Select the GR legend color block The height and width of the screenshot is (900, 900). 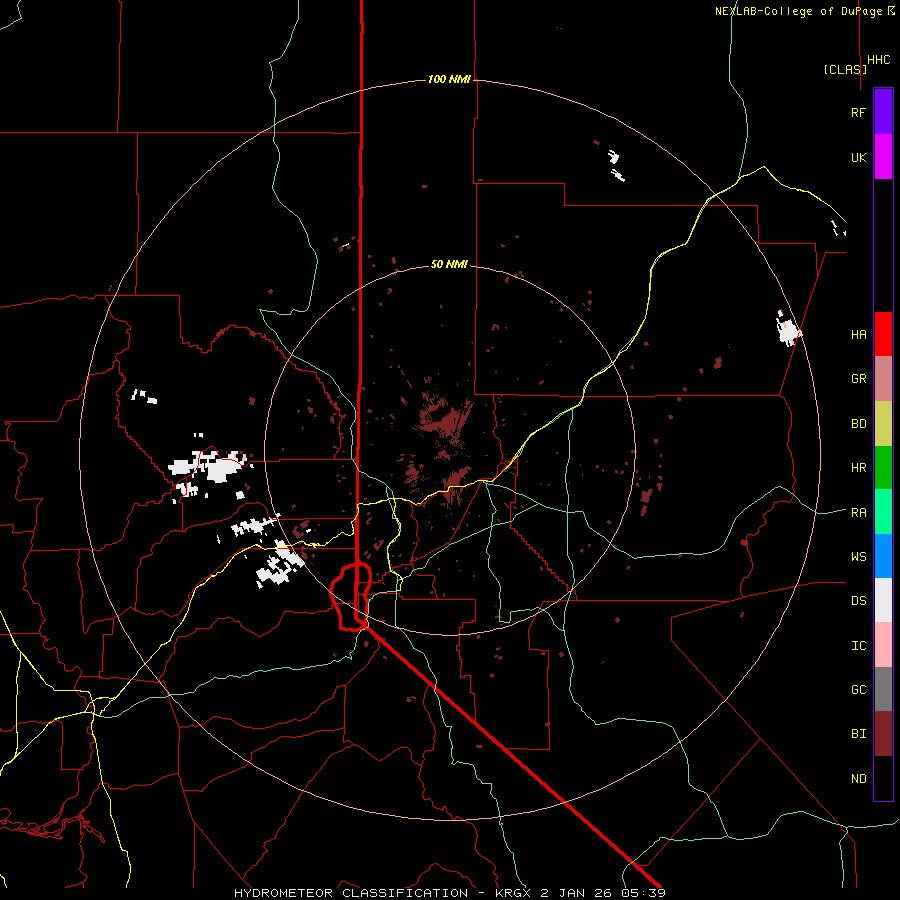click(883, 379)
